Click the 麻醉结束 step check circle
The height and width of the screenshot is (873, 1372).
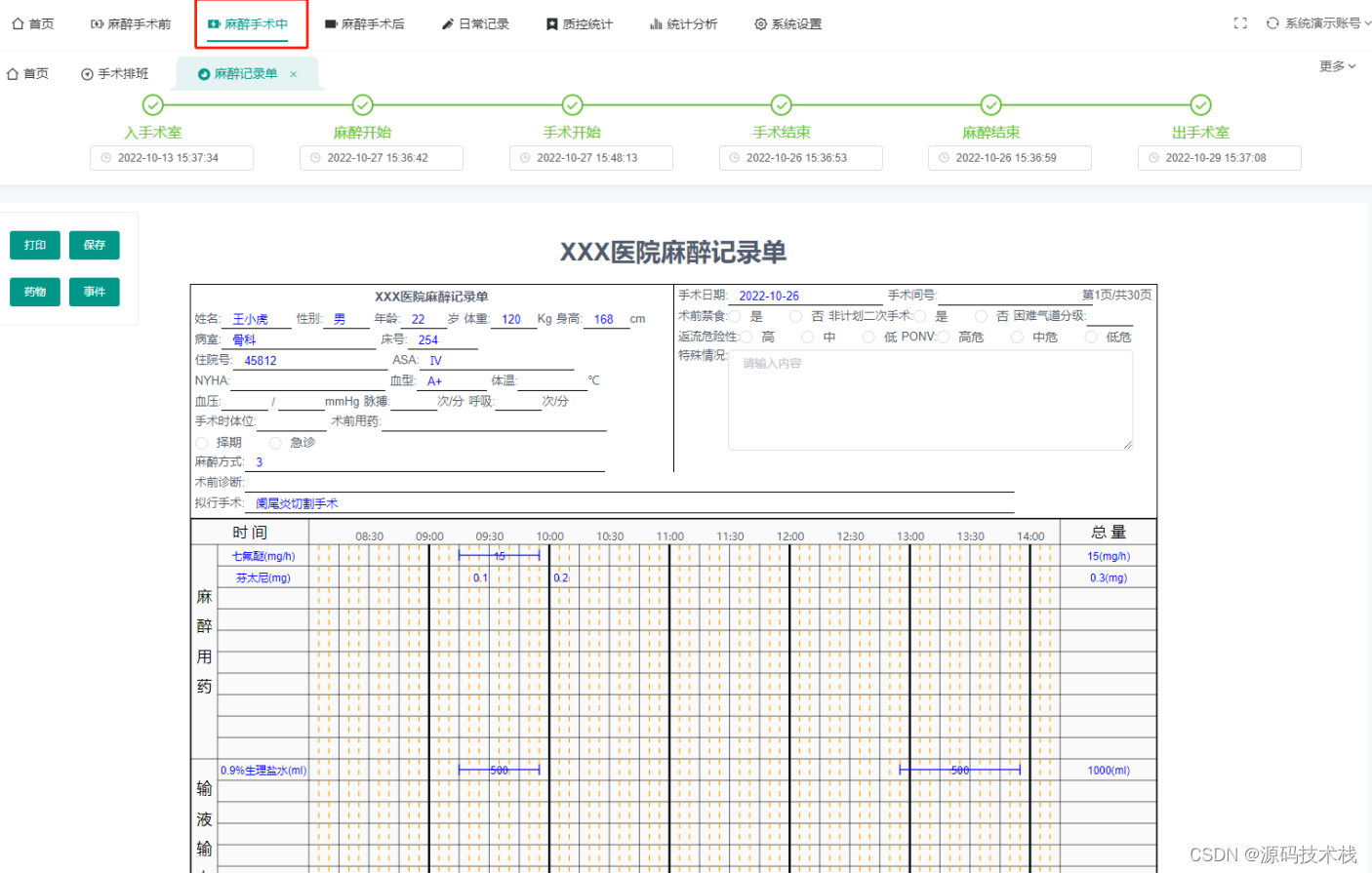[991, 104]
